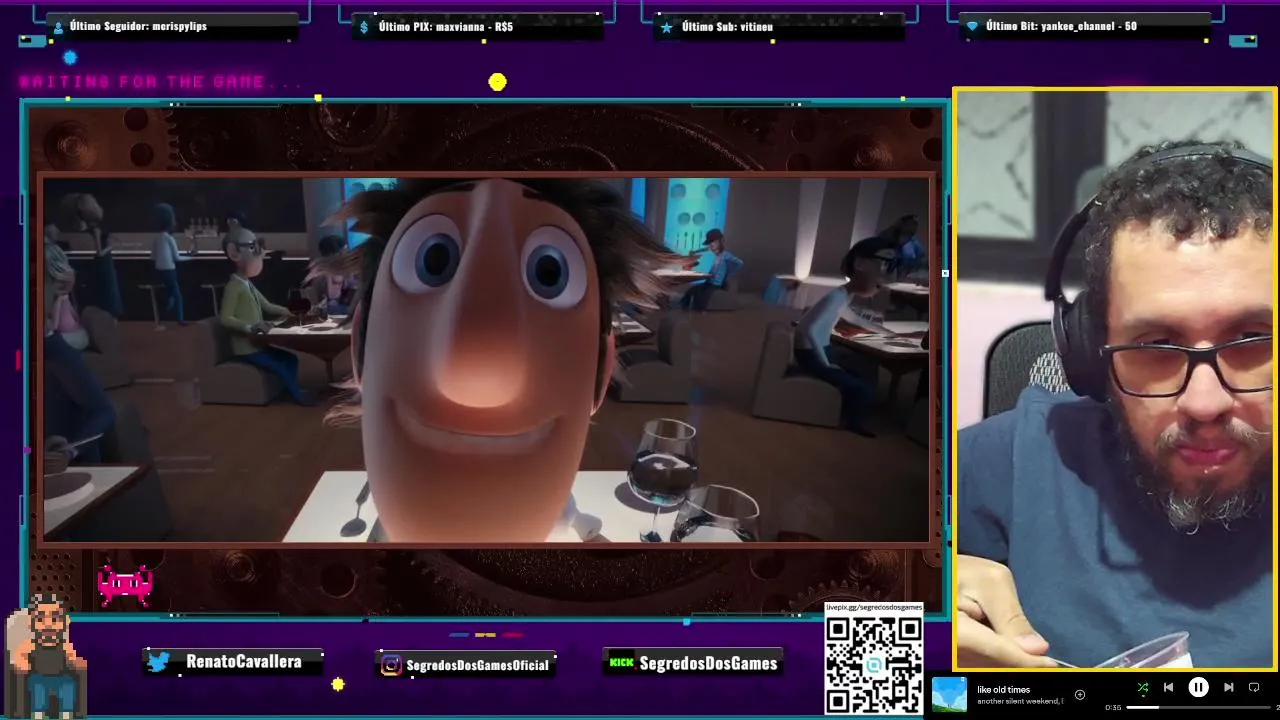Click the PIX dollar sign icon
This screenshot has height=720, width=1280.
(364, 27)
